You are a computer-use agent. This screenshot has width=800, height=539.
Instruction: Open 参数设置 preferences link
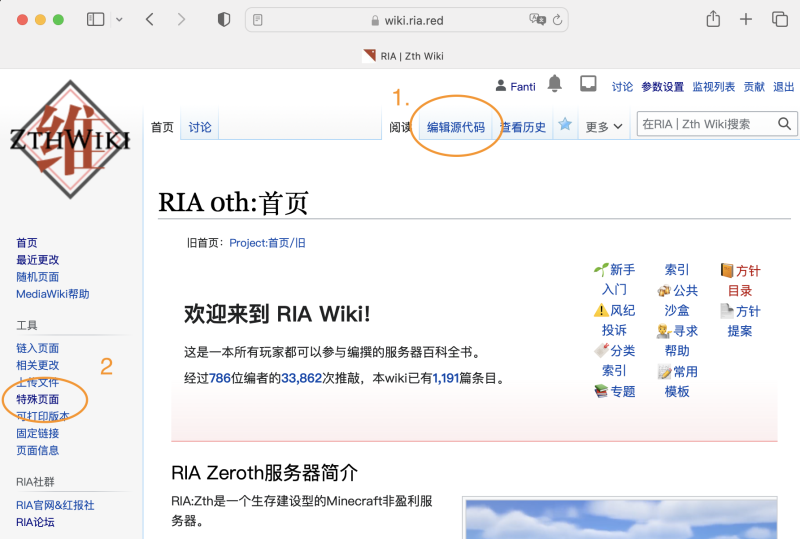pyautogui.click(x=662, y=87)
